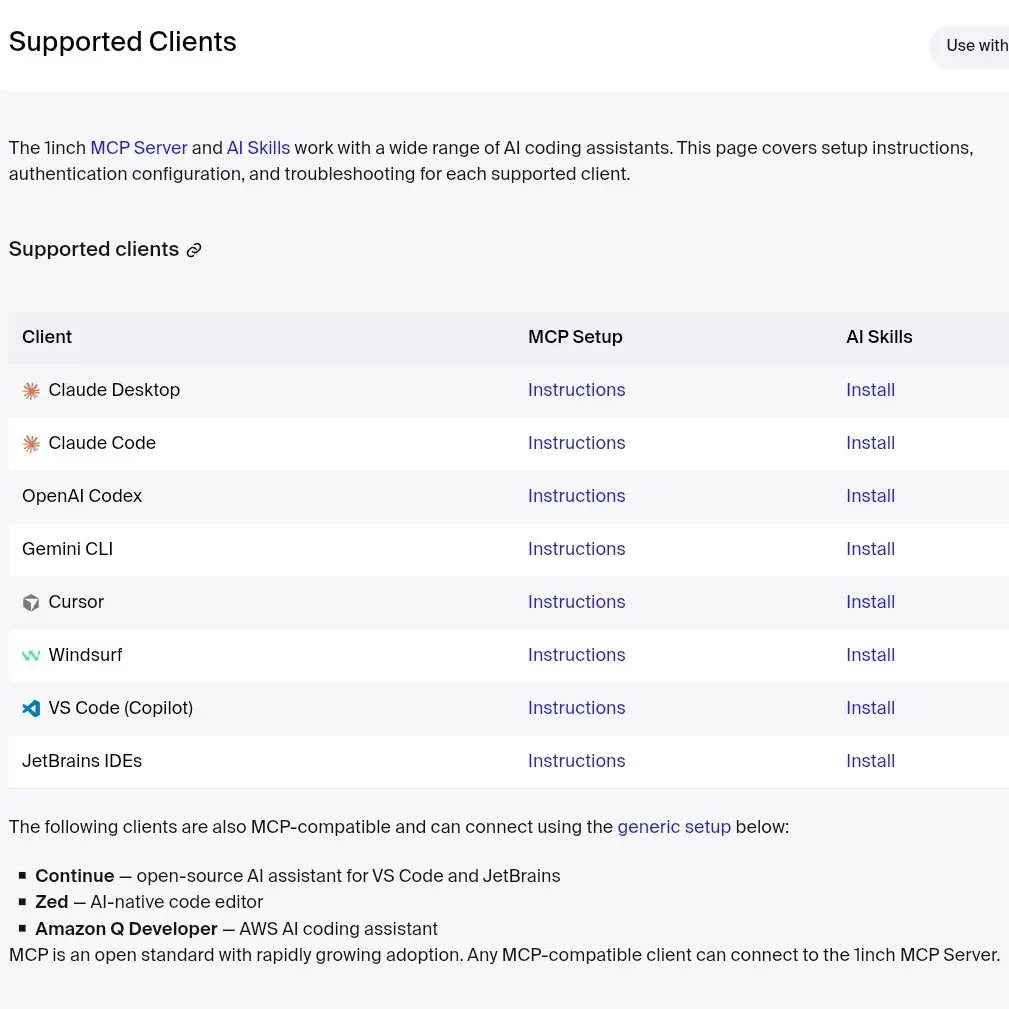1009x1009 pixels.
Task: Open MCP Instructions for Windsurf
Action: click(x=576, y=655)
